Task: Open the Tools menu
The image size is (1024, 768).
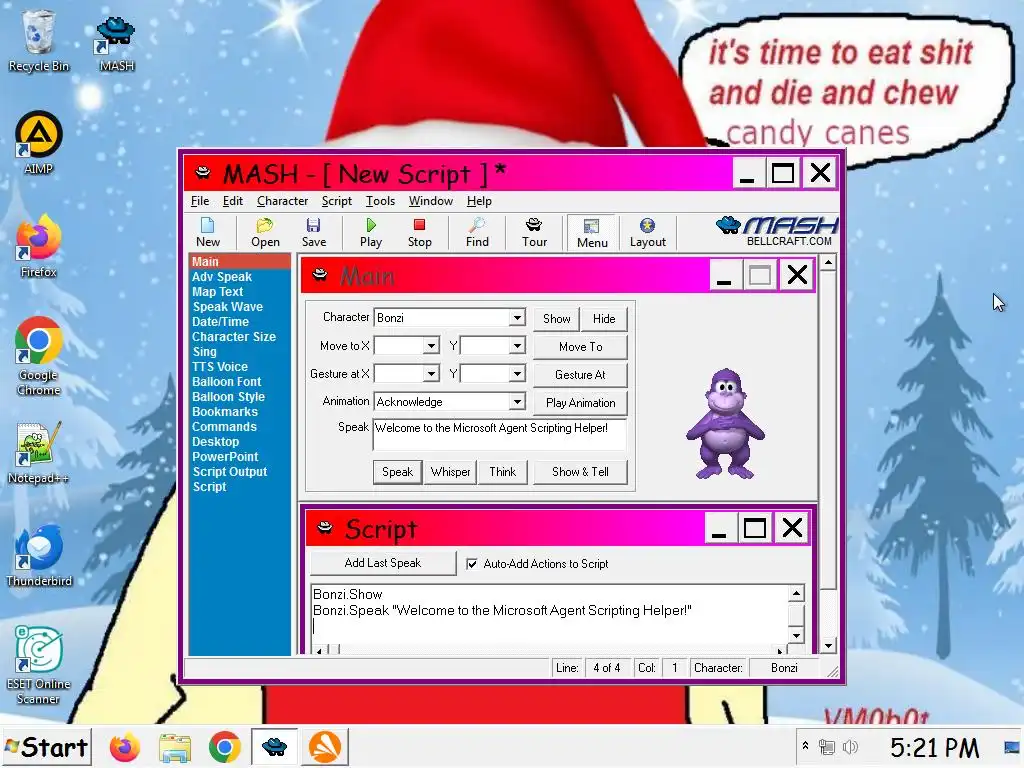Action: [380, 201]
